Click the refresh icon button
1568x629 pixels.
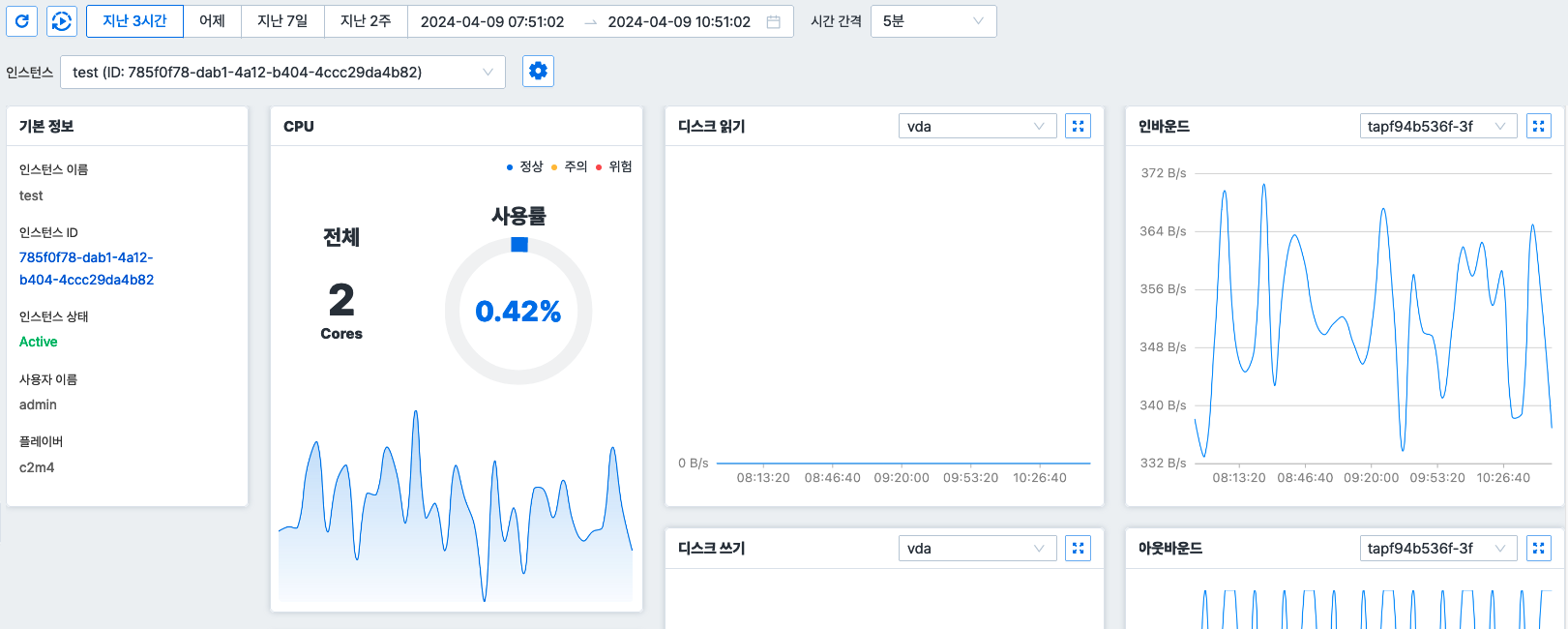pos(21,21)
